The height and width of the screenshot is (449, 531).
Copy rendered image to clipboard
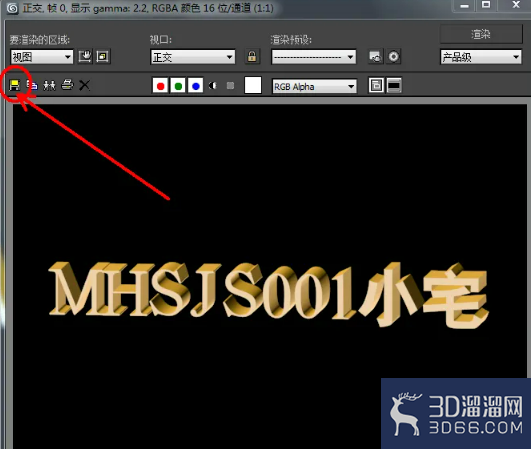(32, 85)
